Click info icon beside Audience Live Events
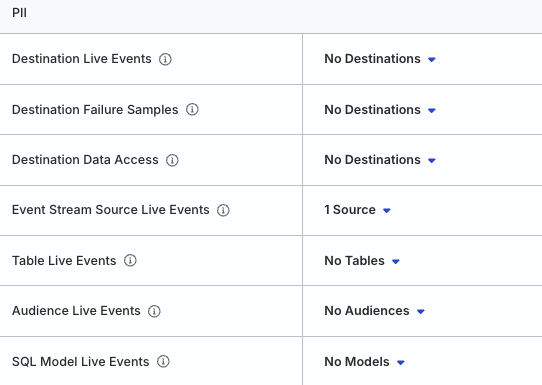Viewport: 542px width, 385px height. click(x=154, y=311)
